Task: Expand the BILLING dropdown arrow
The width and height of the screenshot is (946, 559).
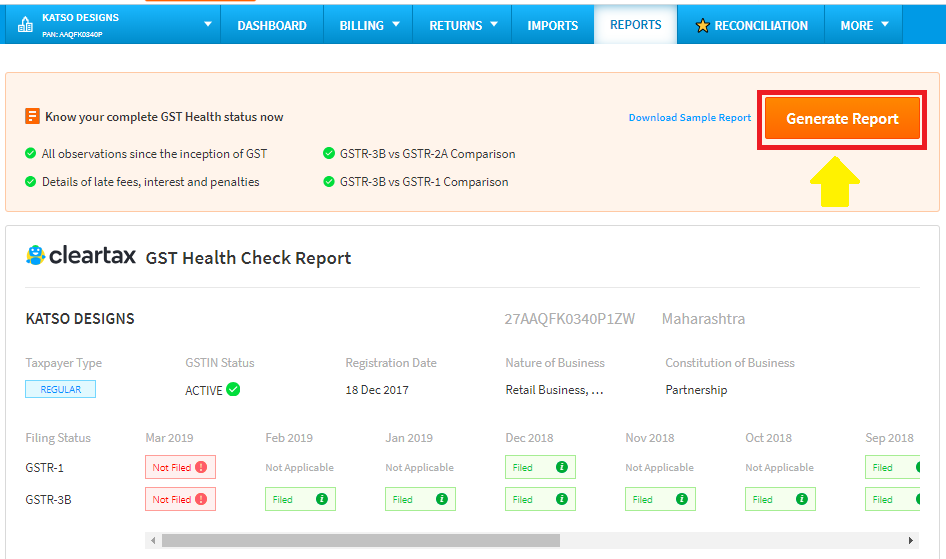Action: 396,24
